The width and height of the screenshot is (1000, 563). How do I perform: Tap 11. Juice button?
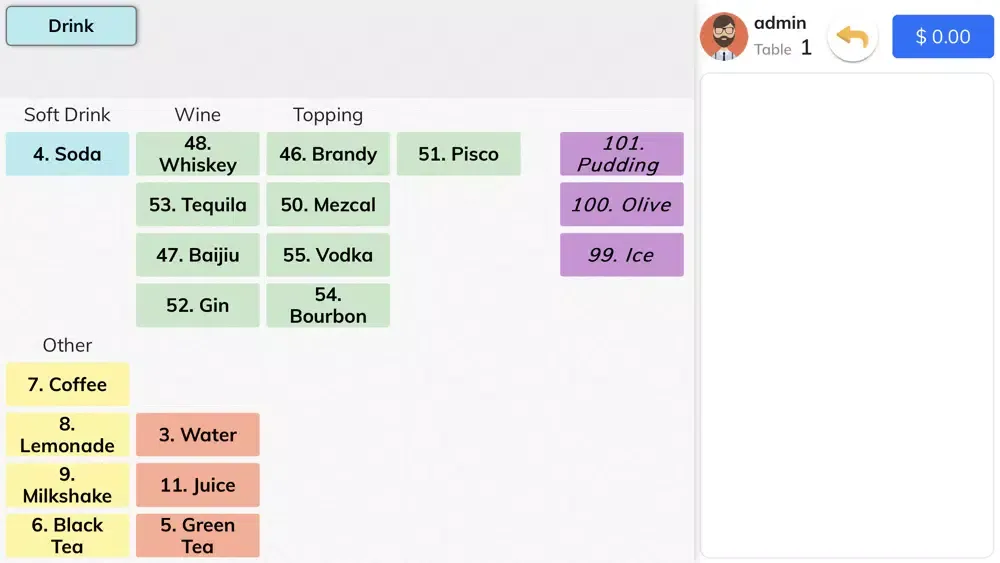point(198,485)
